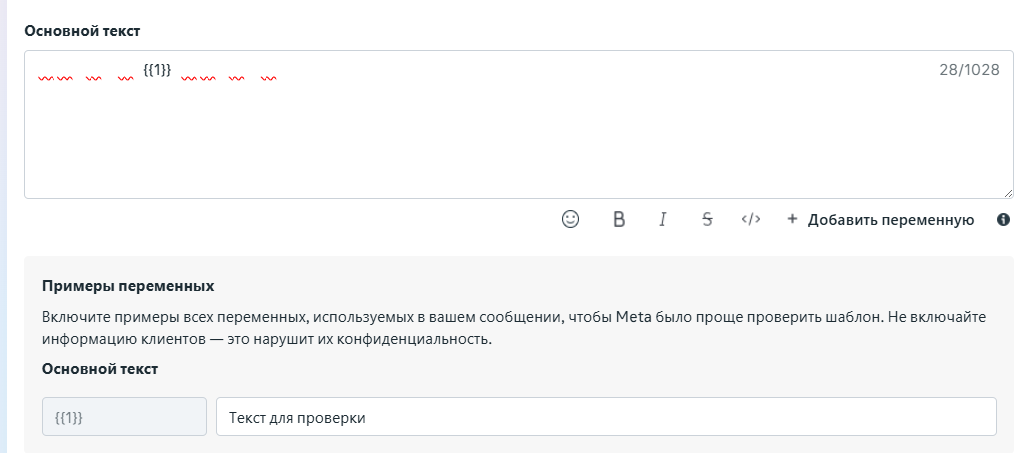Insert monospace code formatting
The width and height of the screenshot is (1020, 453).
[751, 219]
